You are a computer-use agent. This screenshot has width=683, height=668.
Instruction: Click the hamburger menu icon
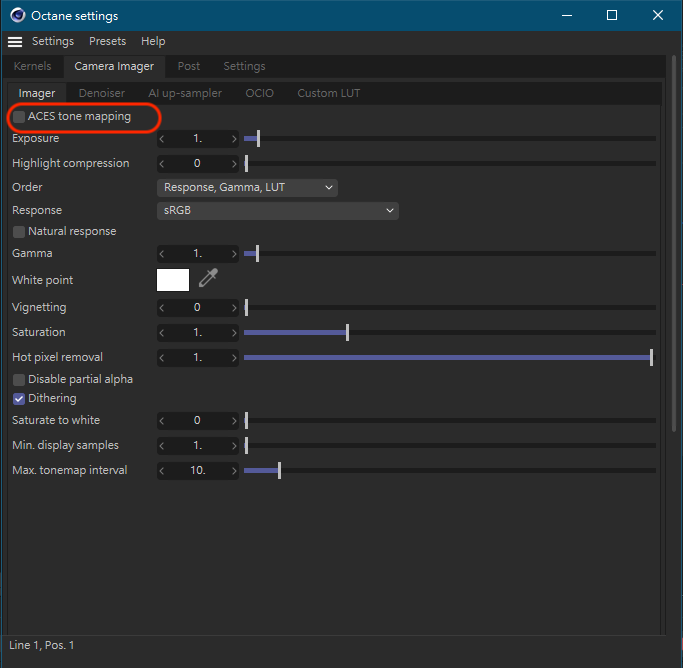pyautogui.click(x=15, y=42)
